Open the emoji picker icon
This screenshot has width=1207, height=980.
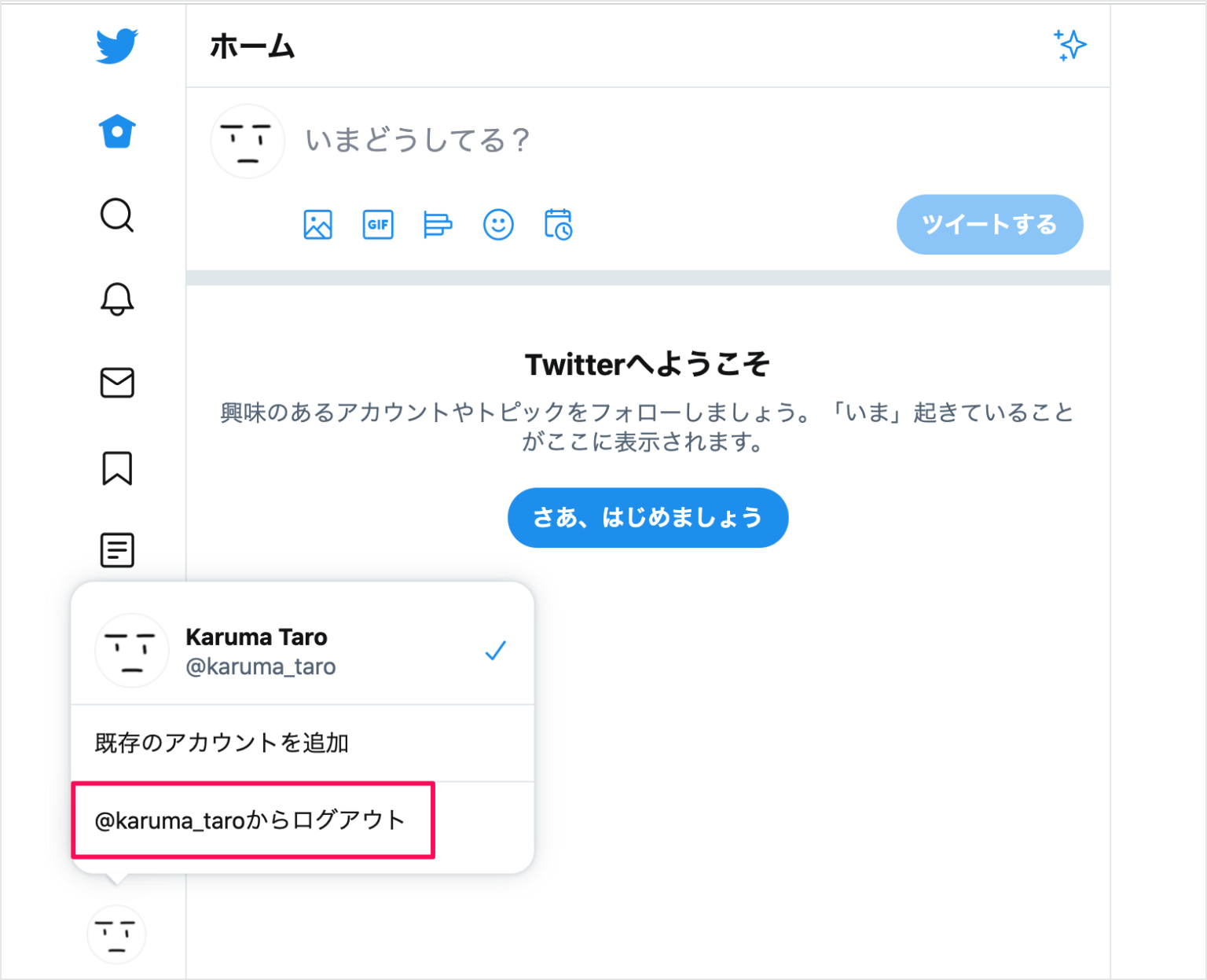pos(498,225)
